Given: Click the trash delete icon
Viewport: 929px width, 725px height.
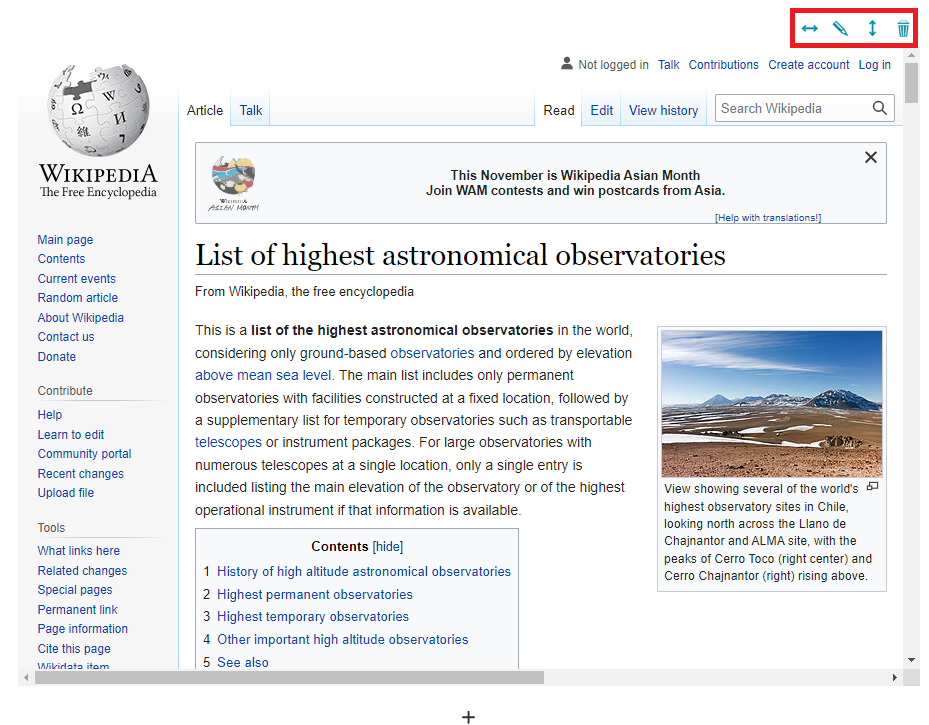Looking at the screenshot, I should point(903,29).
